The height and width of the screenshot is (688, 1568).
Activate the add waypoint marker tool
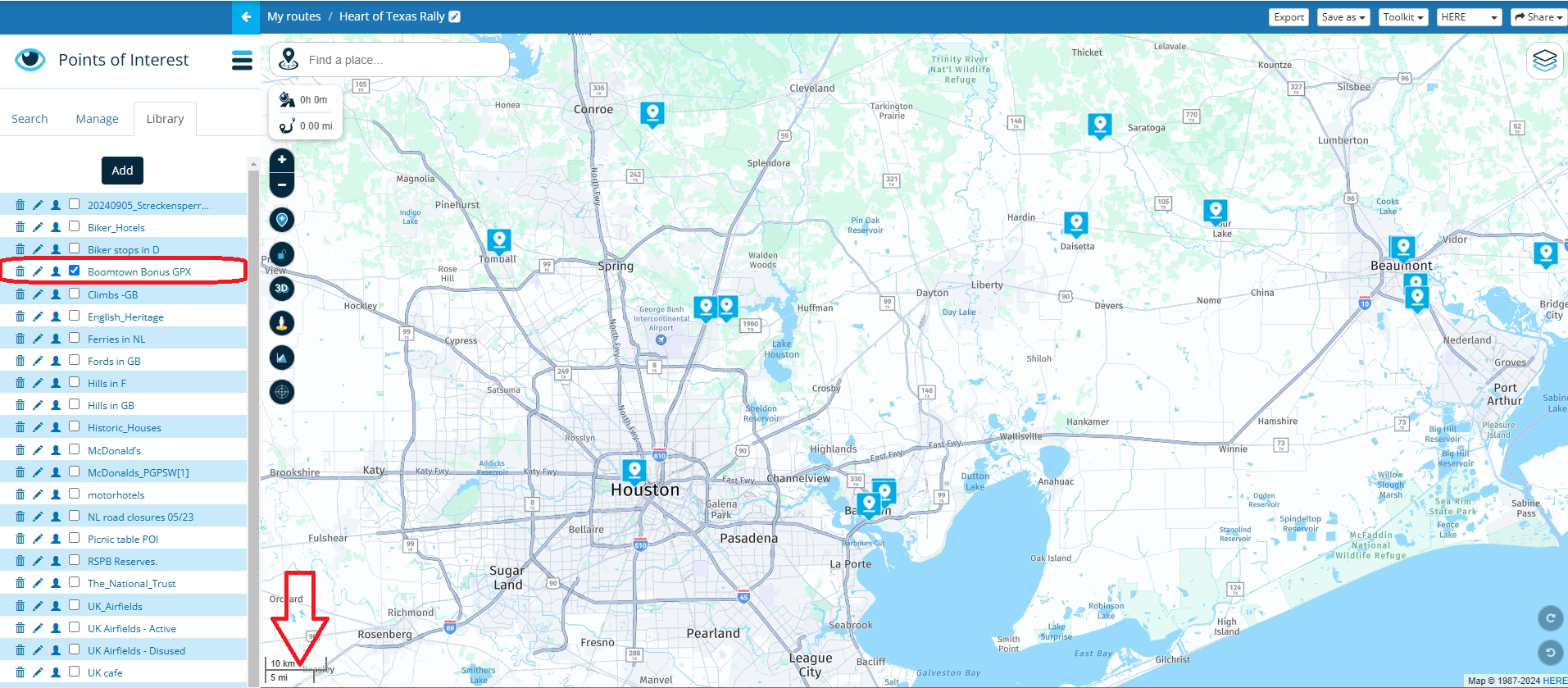click(281, 220)
